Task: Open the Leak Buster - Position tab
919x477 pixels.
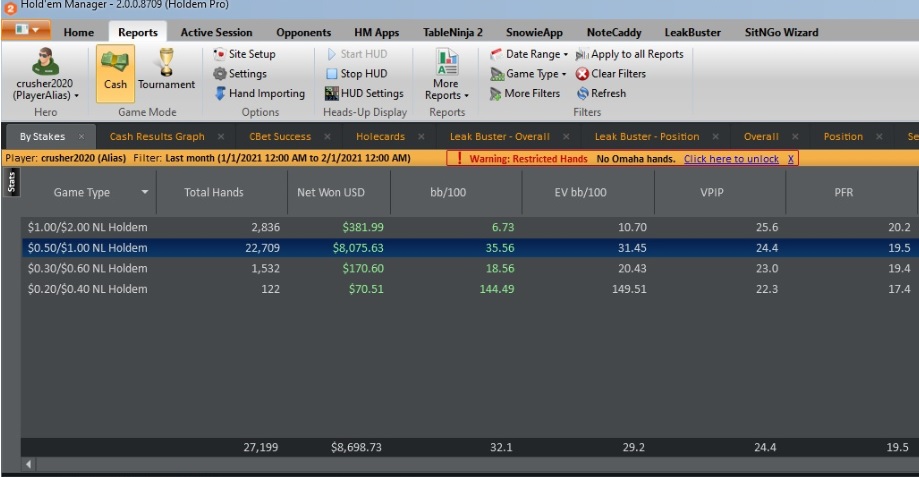Action: click(647, 137)
